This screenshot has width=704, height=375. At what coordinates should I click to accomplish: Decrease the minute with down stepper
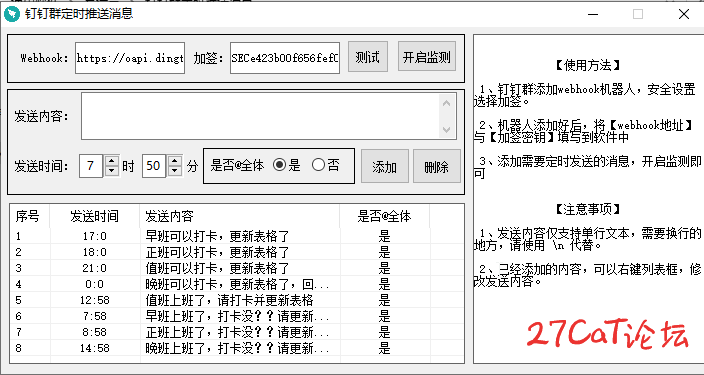pyautogui.click(x=175, y=171)
